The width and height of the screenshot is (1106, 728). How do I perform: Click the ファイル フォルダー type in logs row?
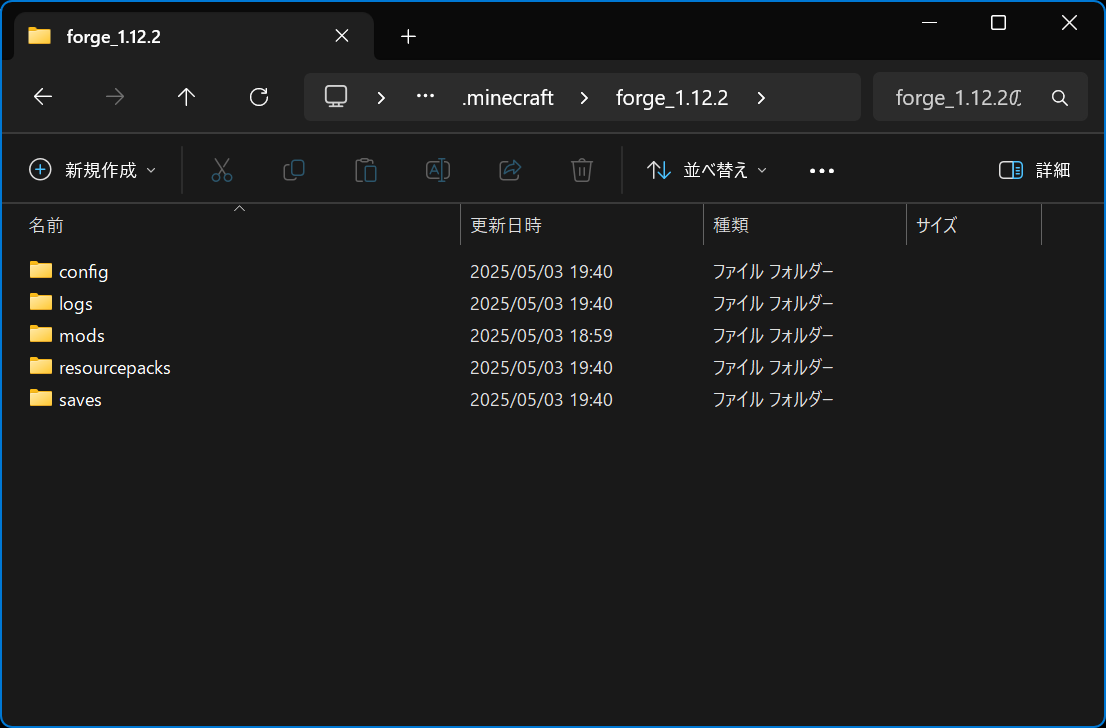tap(773, 304)
